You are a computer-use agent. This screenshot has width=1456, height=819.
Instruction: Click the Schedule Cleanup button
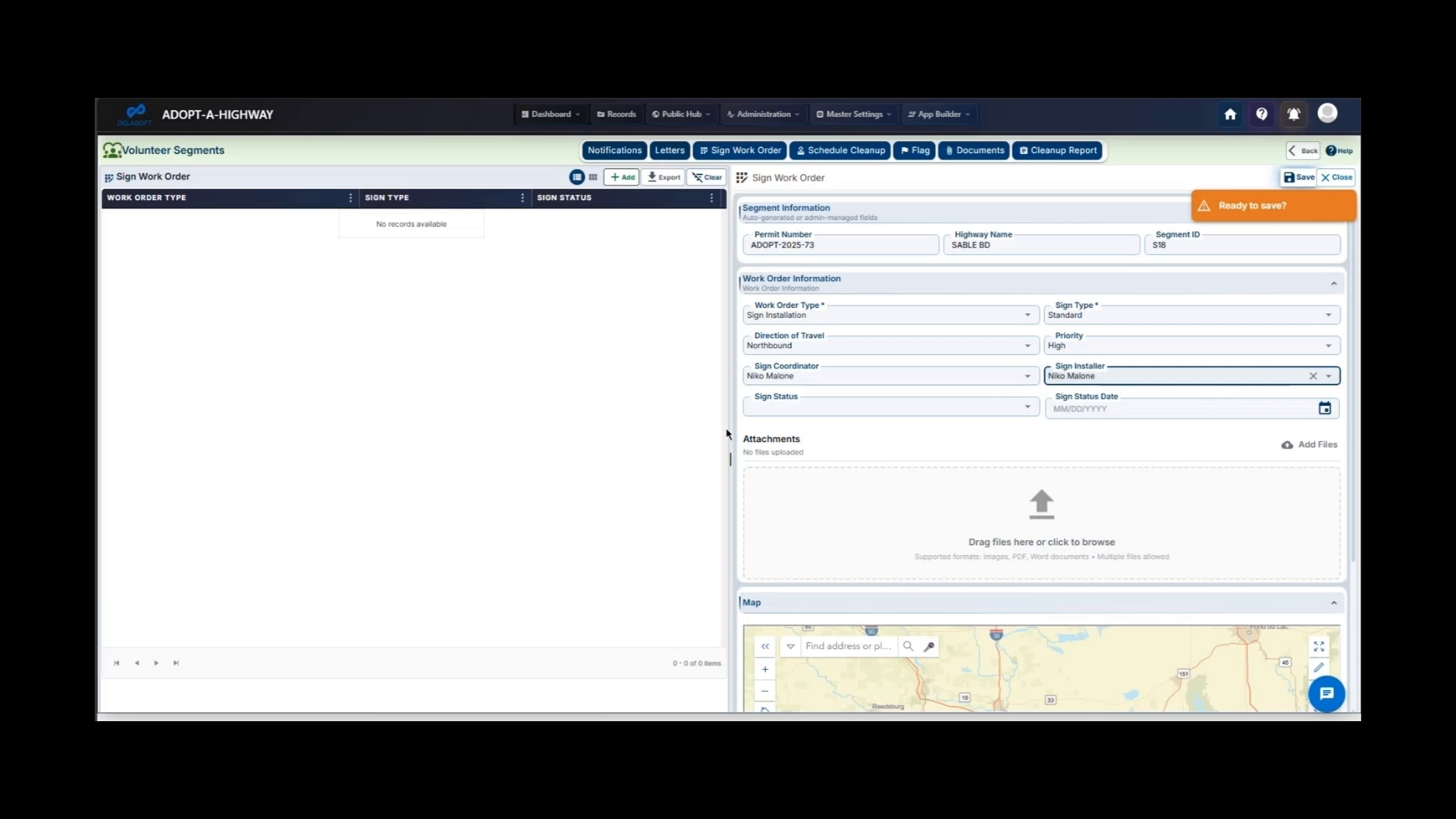pyautogui.click(x=839, y=150)
